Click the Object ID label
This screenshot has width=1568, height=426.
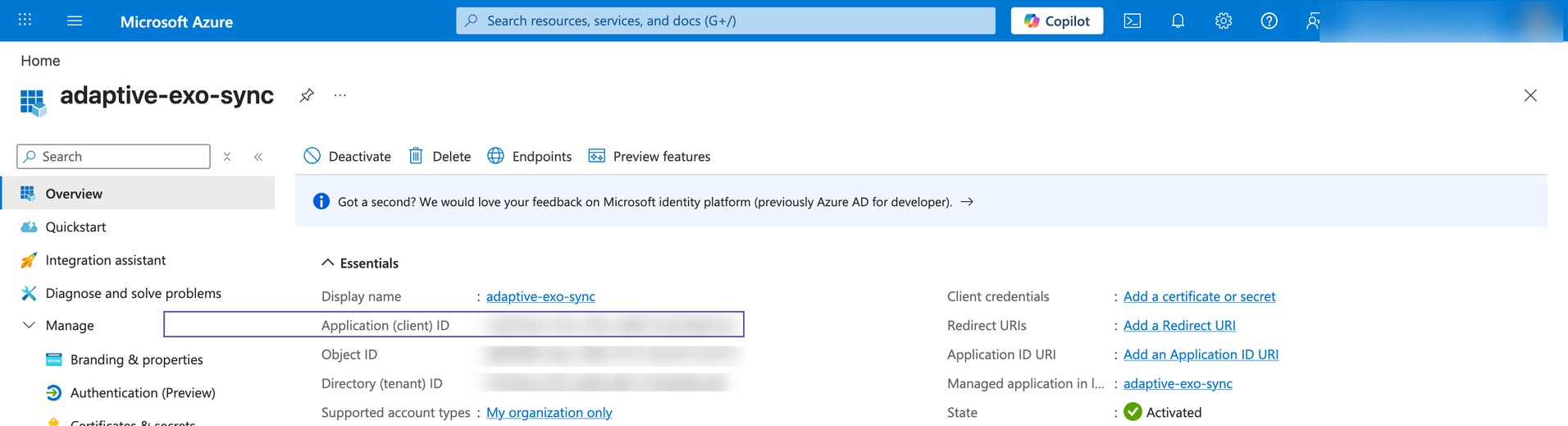[349, 354]
